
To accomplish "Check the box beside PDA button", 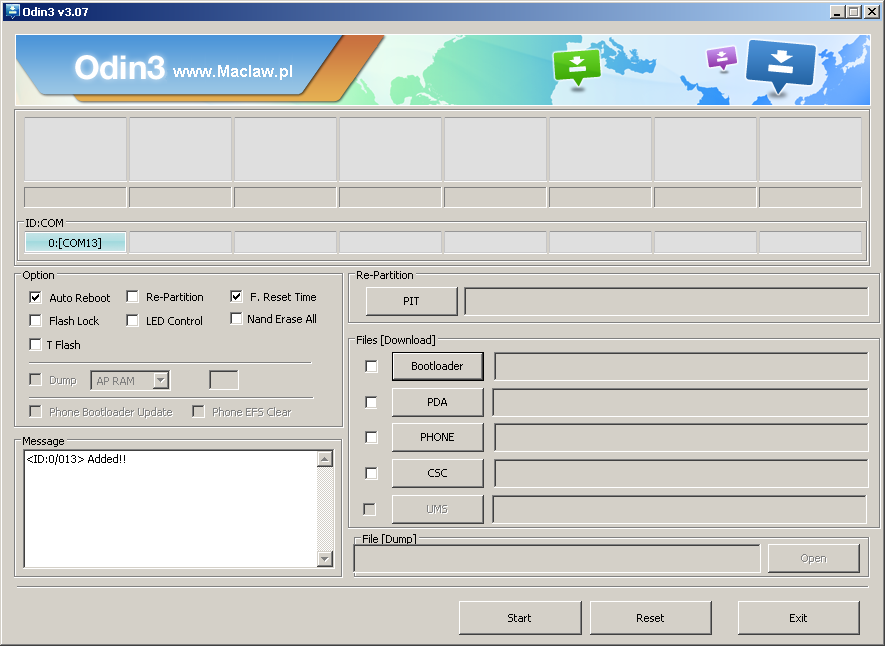I will (371, 402).
